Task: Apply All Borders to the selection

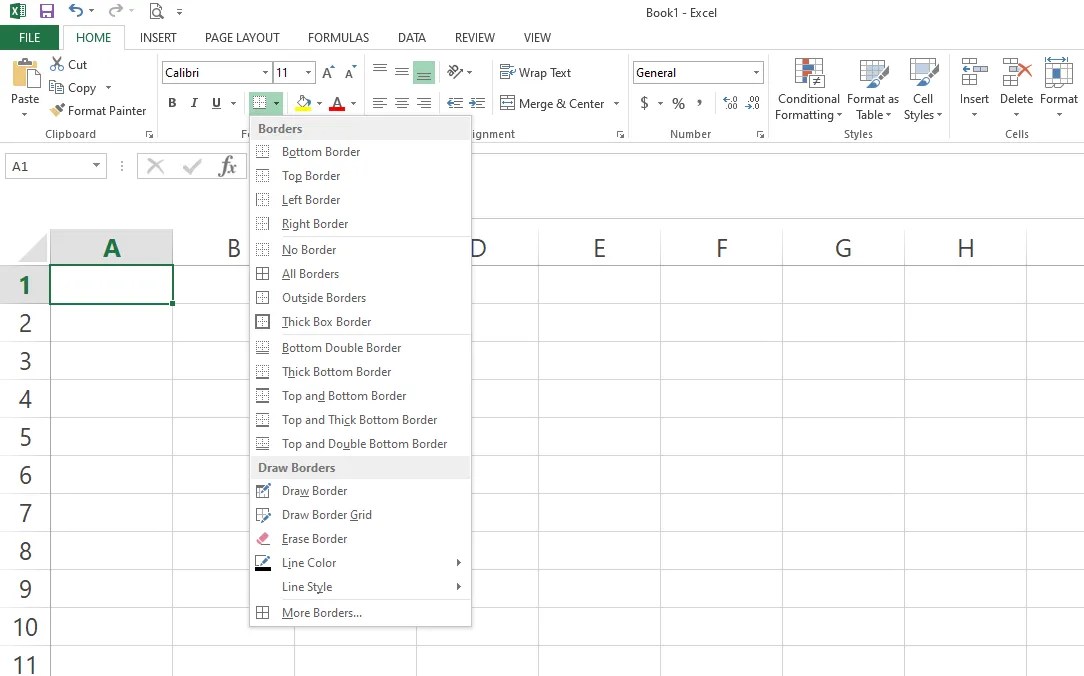Action: (x=310, y=273)
